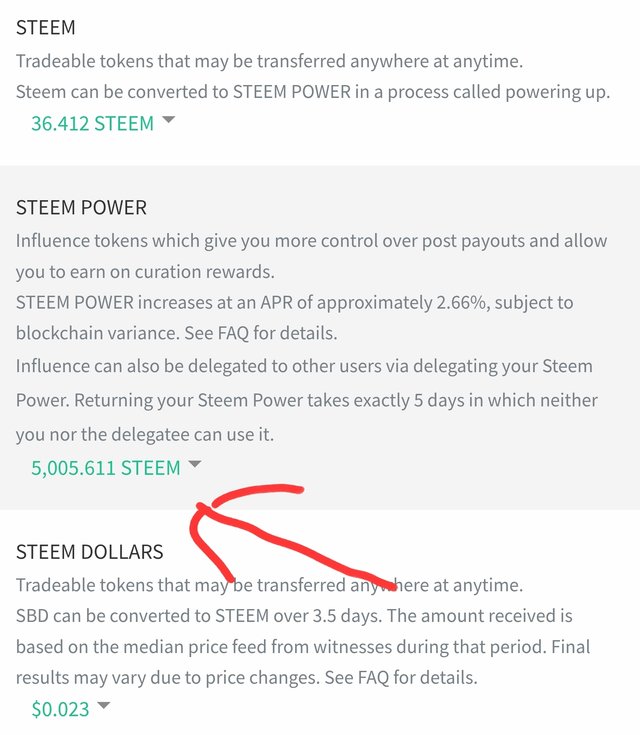Open the dropdown caret beside $0.023

pyautogui.click(x=103, y=706)
